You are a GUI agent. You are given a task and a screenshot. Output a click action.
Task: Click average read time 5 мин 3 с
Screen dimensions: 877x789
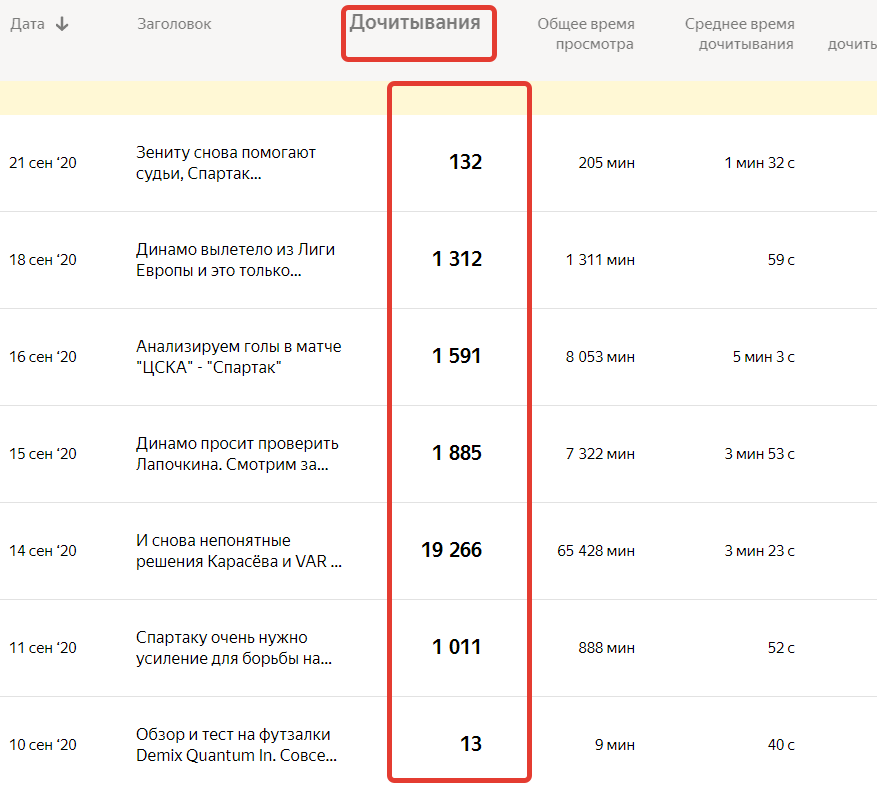click(x=764, y=357)
